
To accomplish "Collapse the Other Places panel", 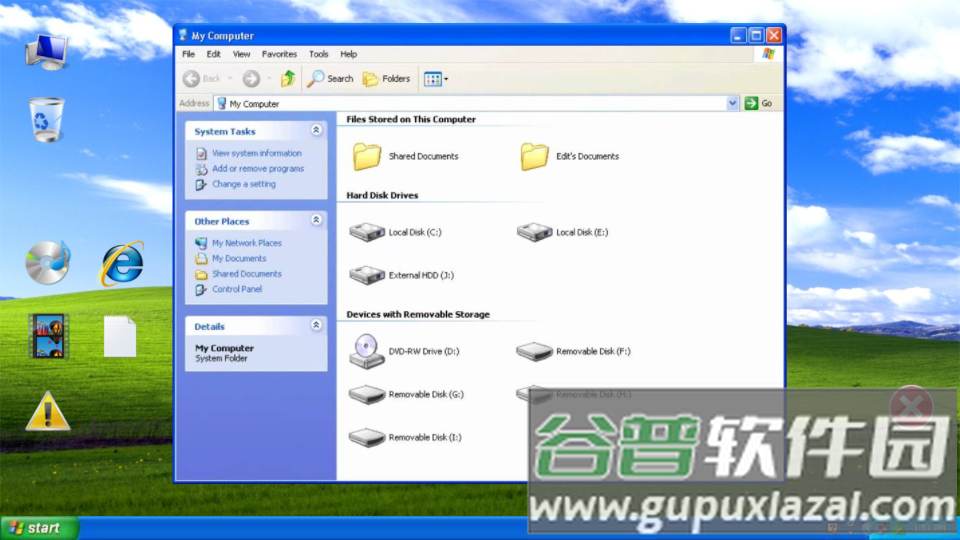I will click(x=316, y=221).
